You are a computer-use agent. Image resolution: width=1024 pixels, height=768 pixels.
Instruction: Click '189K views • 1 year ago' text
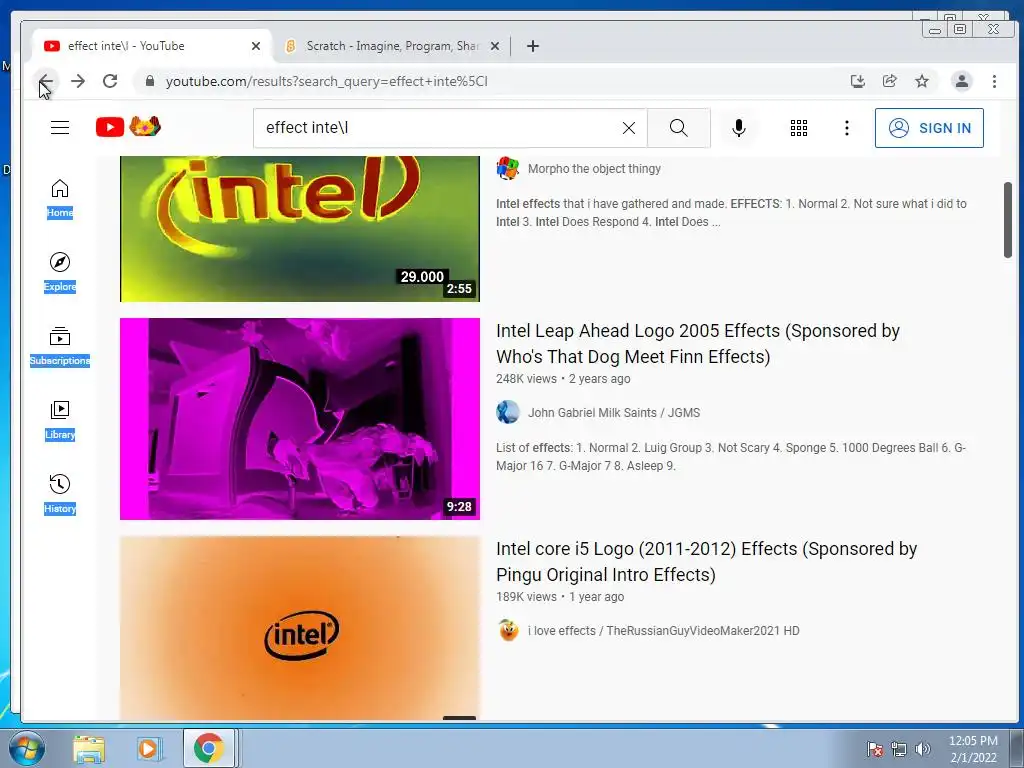pos(560,597)
